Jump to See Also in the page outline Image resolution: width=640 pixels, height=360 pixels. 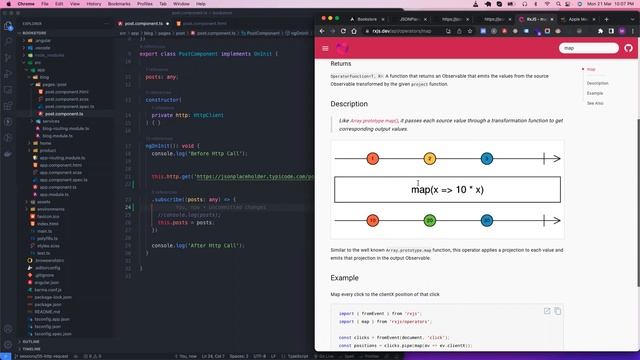595,103
